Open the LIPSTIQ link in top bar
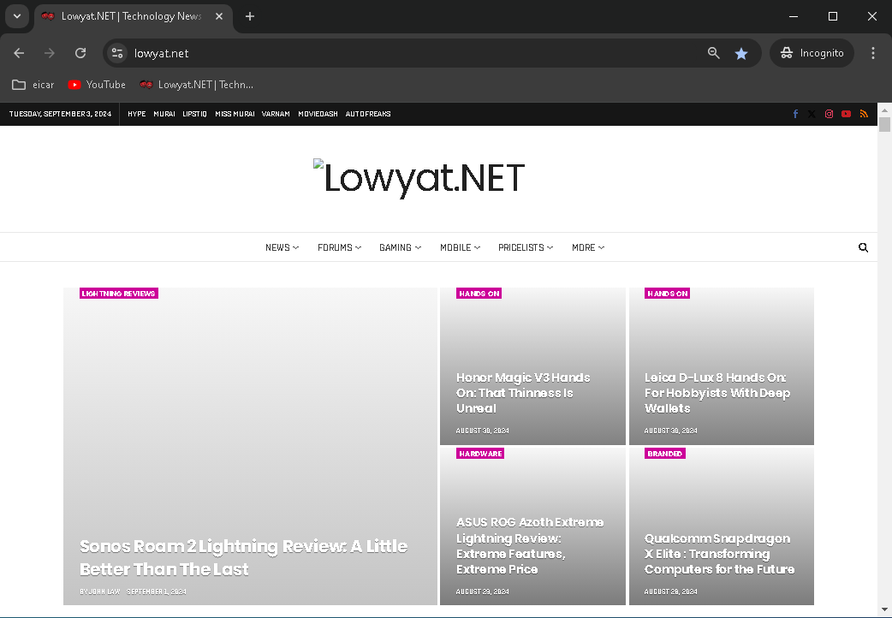Image resolution: width=892 pixels, height=618 pixels. (195, 114)
